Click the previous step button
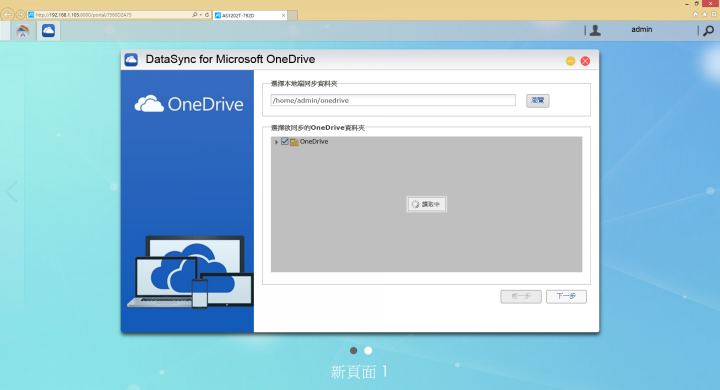The image size is (720, 390). pyautogui.click(x=521, y=296)
